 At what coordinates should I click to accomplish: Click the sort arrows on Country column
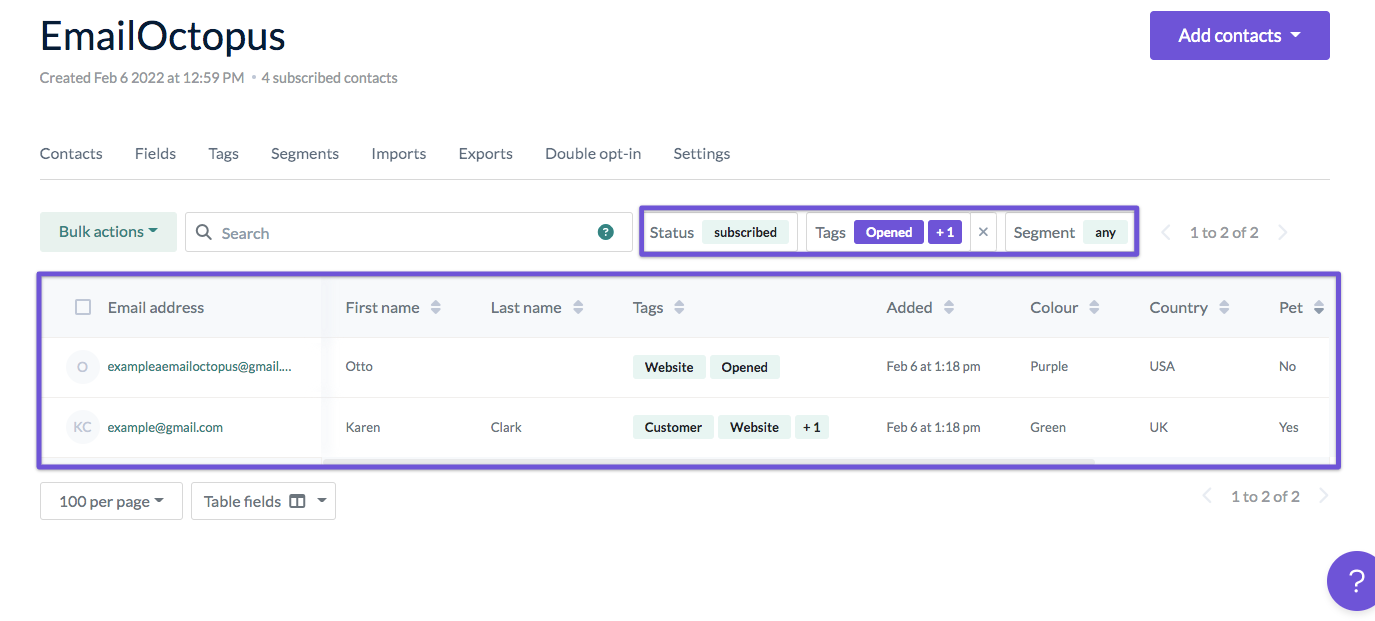[1223, 307]
